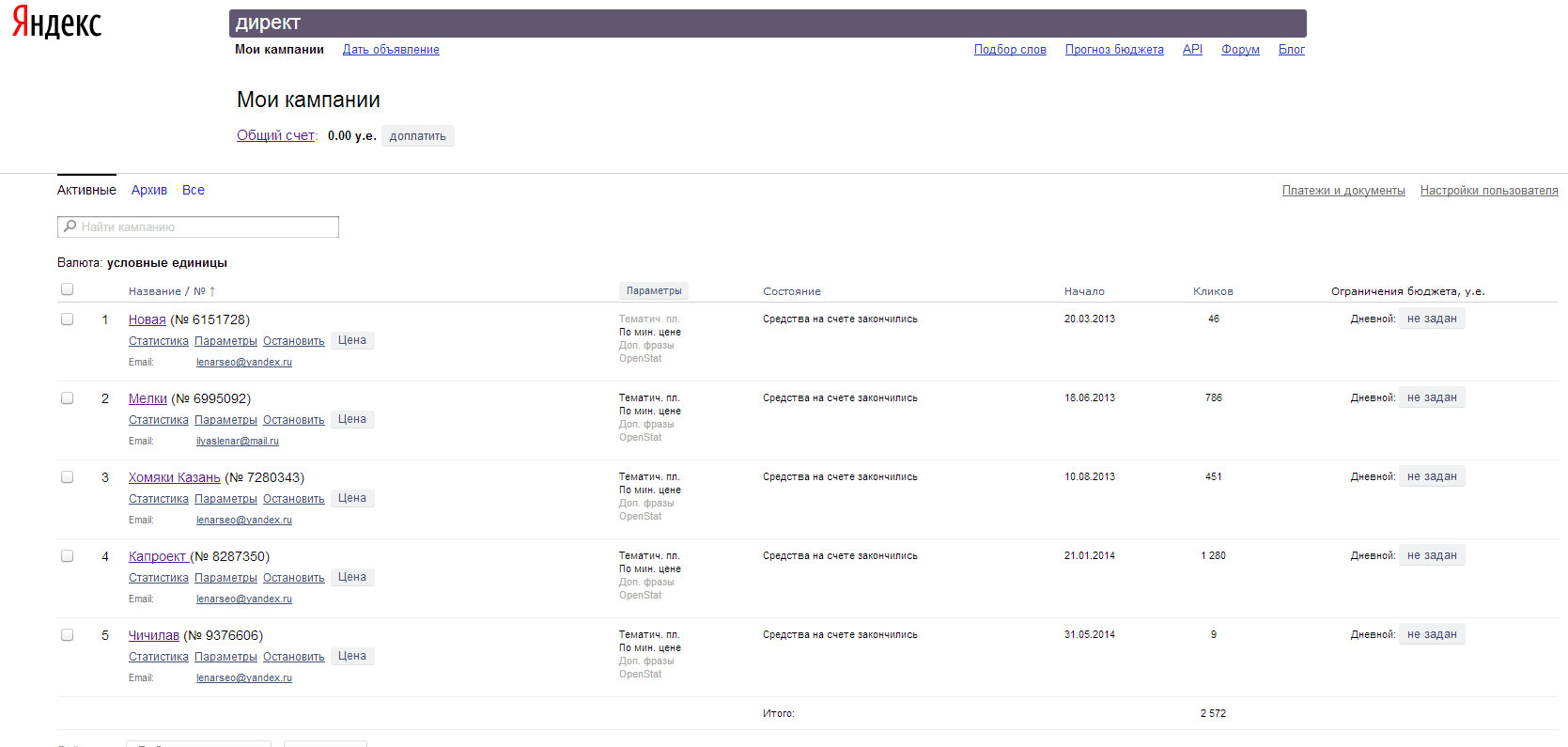Click the Состояние column header

792,291
